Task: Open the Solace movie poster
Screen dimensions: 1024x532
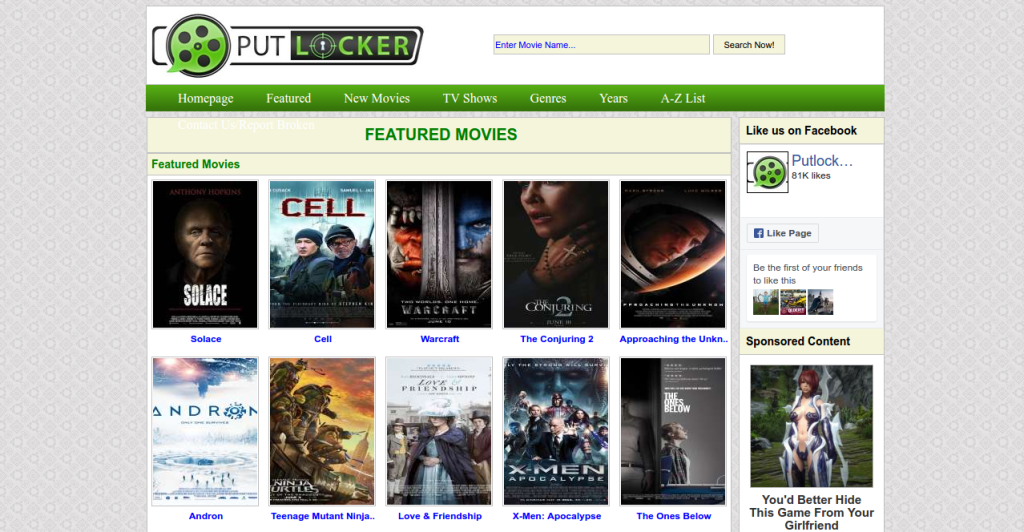Action: pos(205,254)
